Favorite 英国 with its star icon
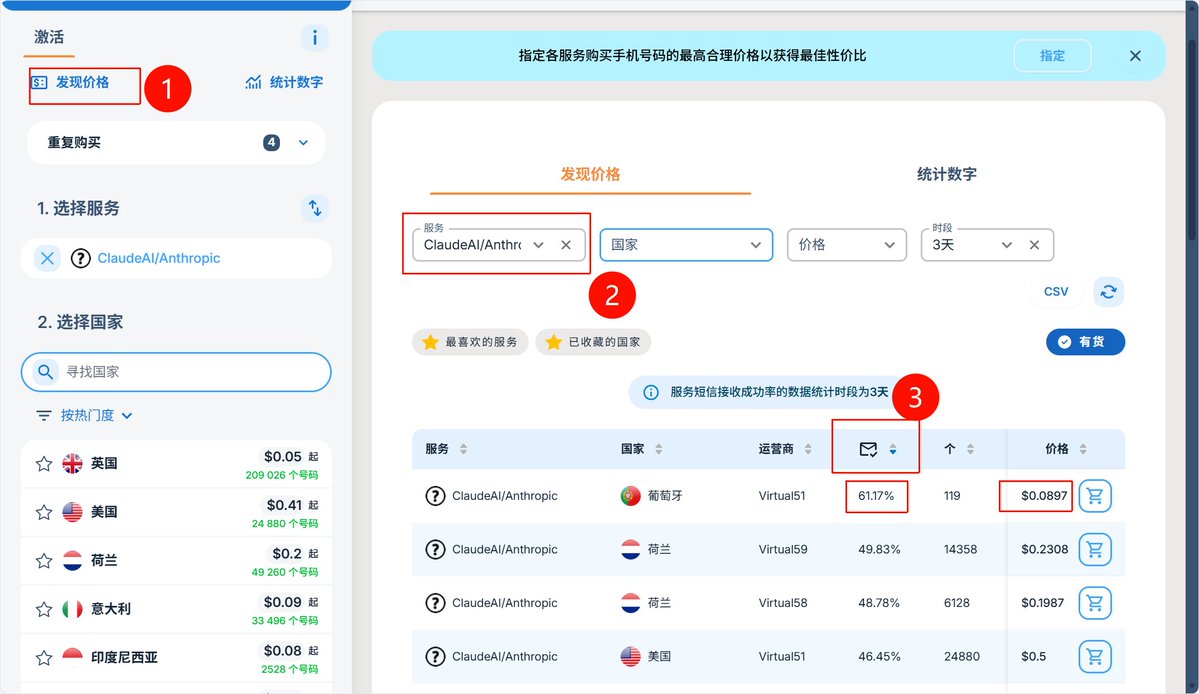Viewport: 1199px width, 694px height. [44, 464]
